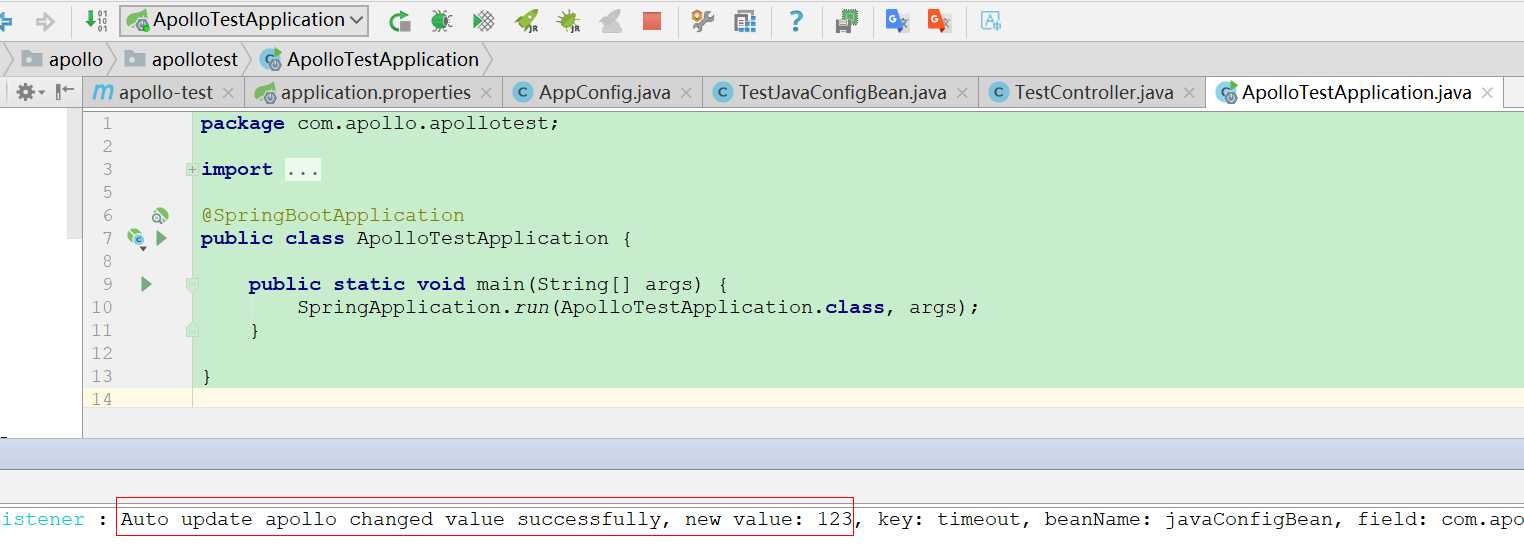Close the AppConfig.java tab
This screenshot has width=1524, height=549.
(687, 93)
